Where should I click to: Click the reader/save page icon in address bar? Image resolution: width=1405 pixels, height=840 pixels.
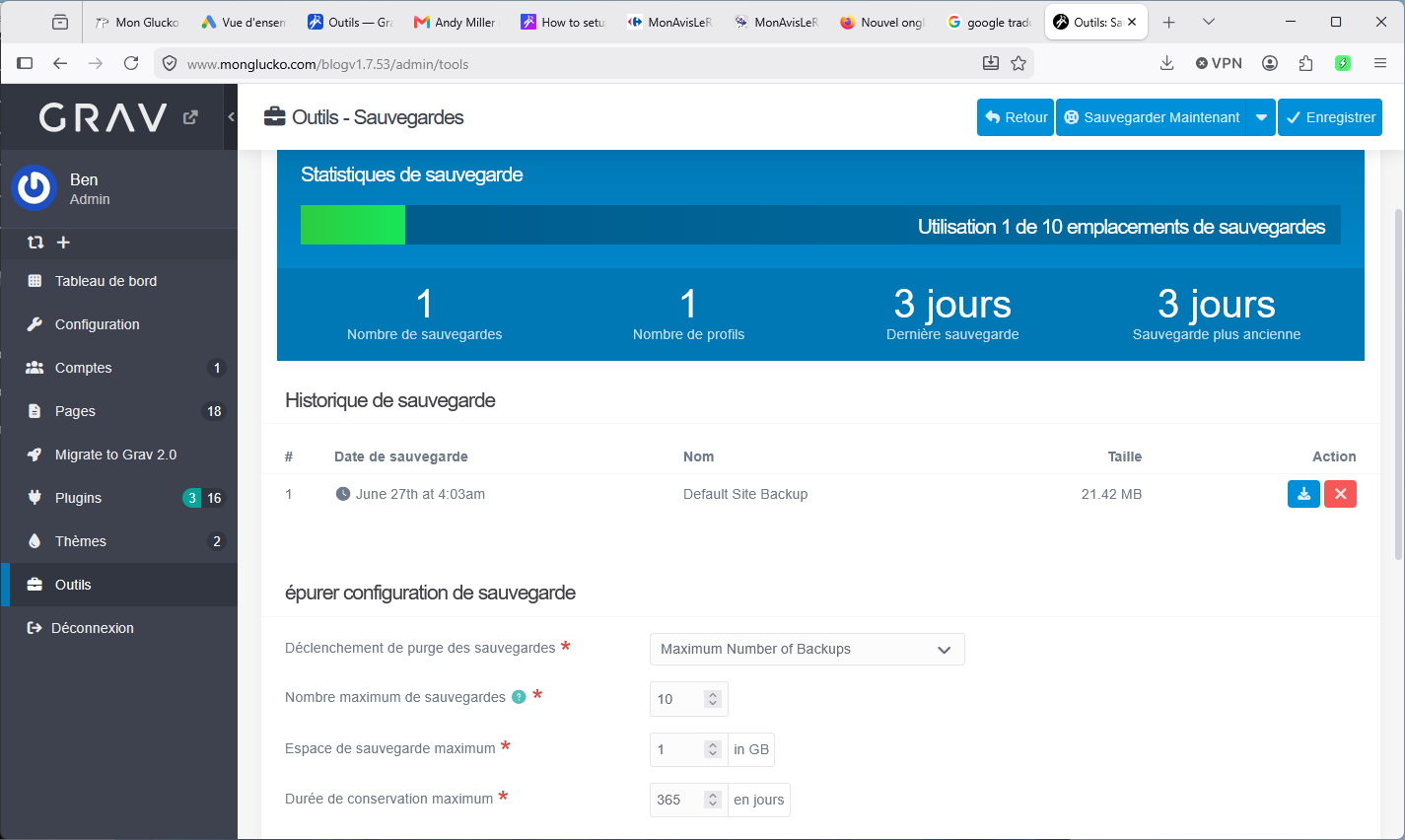pyautogui.click(x=991, y=63)
